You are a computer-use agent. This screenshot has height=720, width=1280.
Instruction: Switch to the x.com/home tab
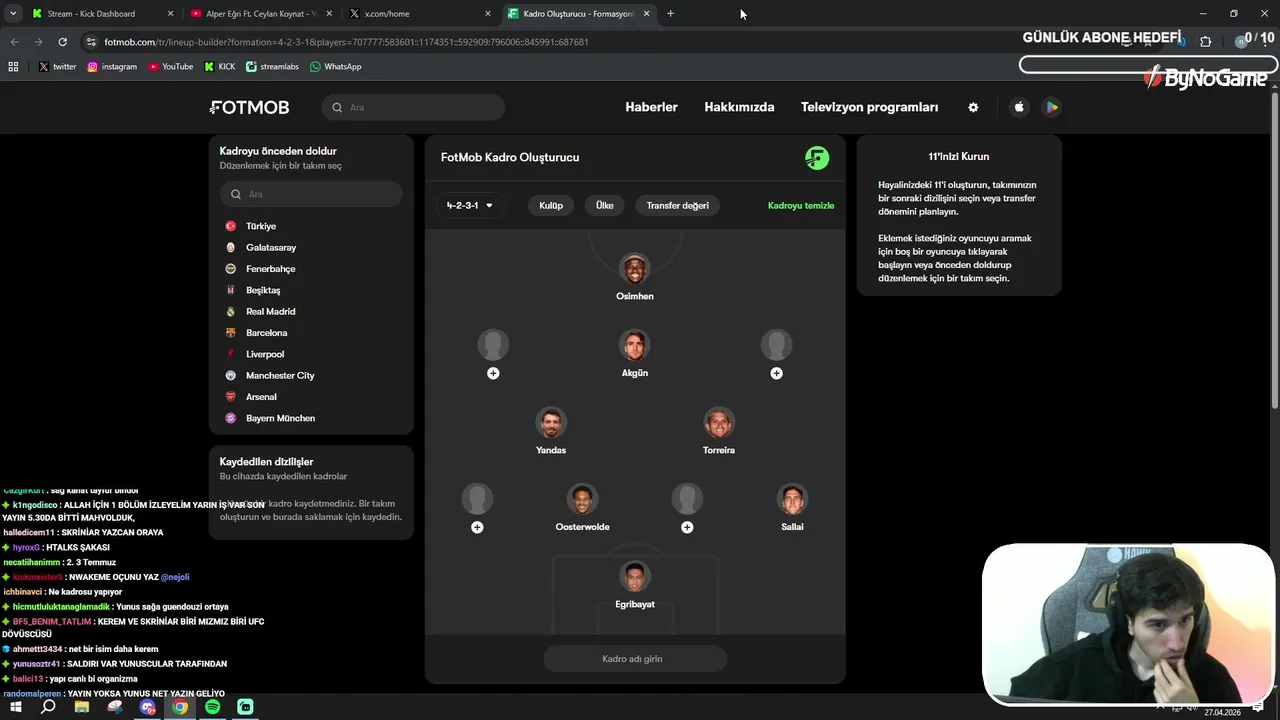click(418, 14)
